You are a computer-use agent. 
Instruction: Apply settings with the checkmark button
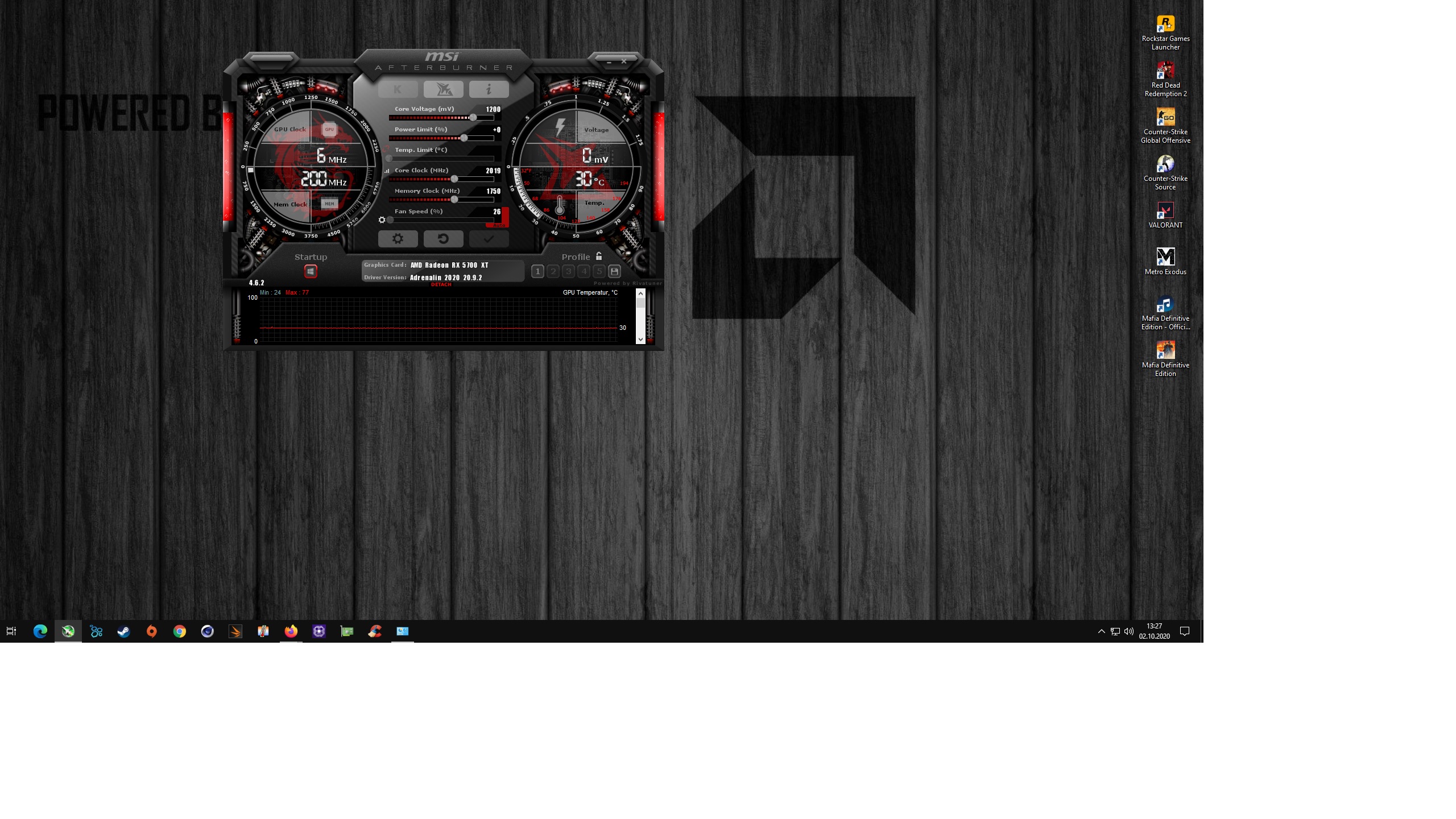pyautogui.click(x=489, y=239)
